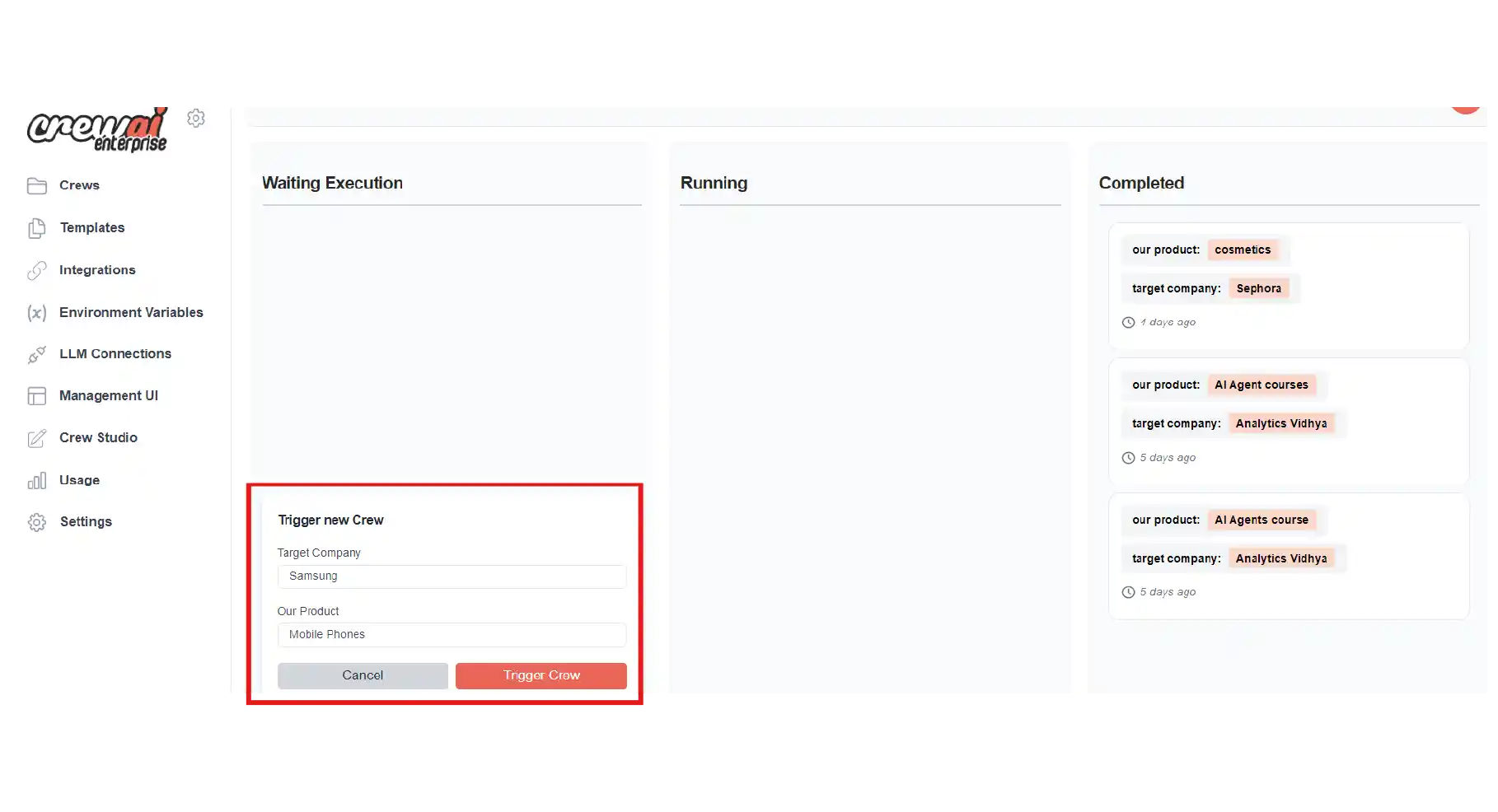This screenshot has width=1498, height=812.
Task: Select the cosmetics product tag
Action: pyautogui.click(x=1243, y=250)
